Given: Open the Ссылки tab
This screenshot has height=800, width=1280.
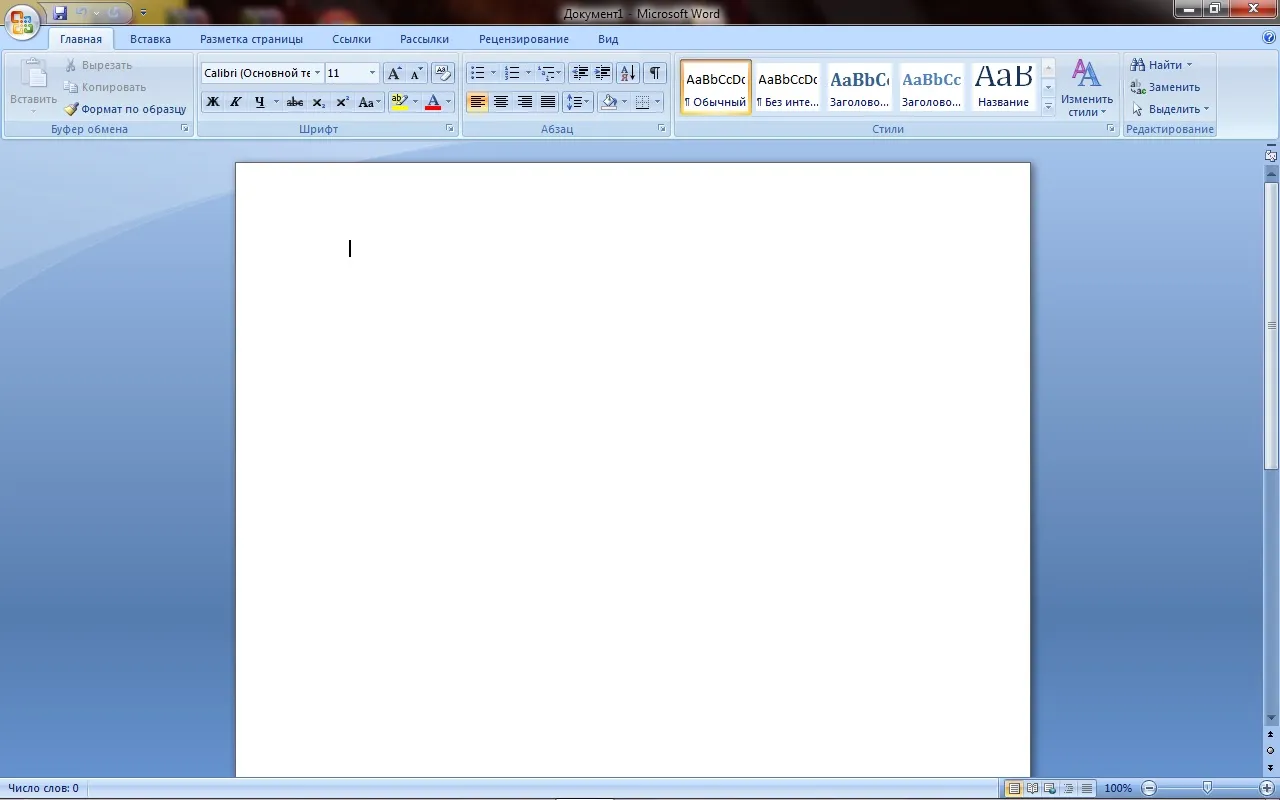Looking at the screenshot, I should [x=352, y=39].
